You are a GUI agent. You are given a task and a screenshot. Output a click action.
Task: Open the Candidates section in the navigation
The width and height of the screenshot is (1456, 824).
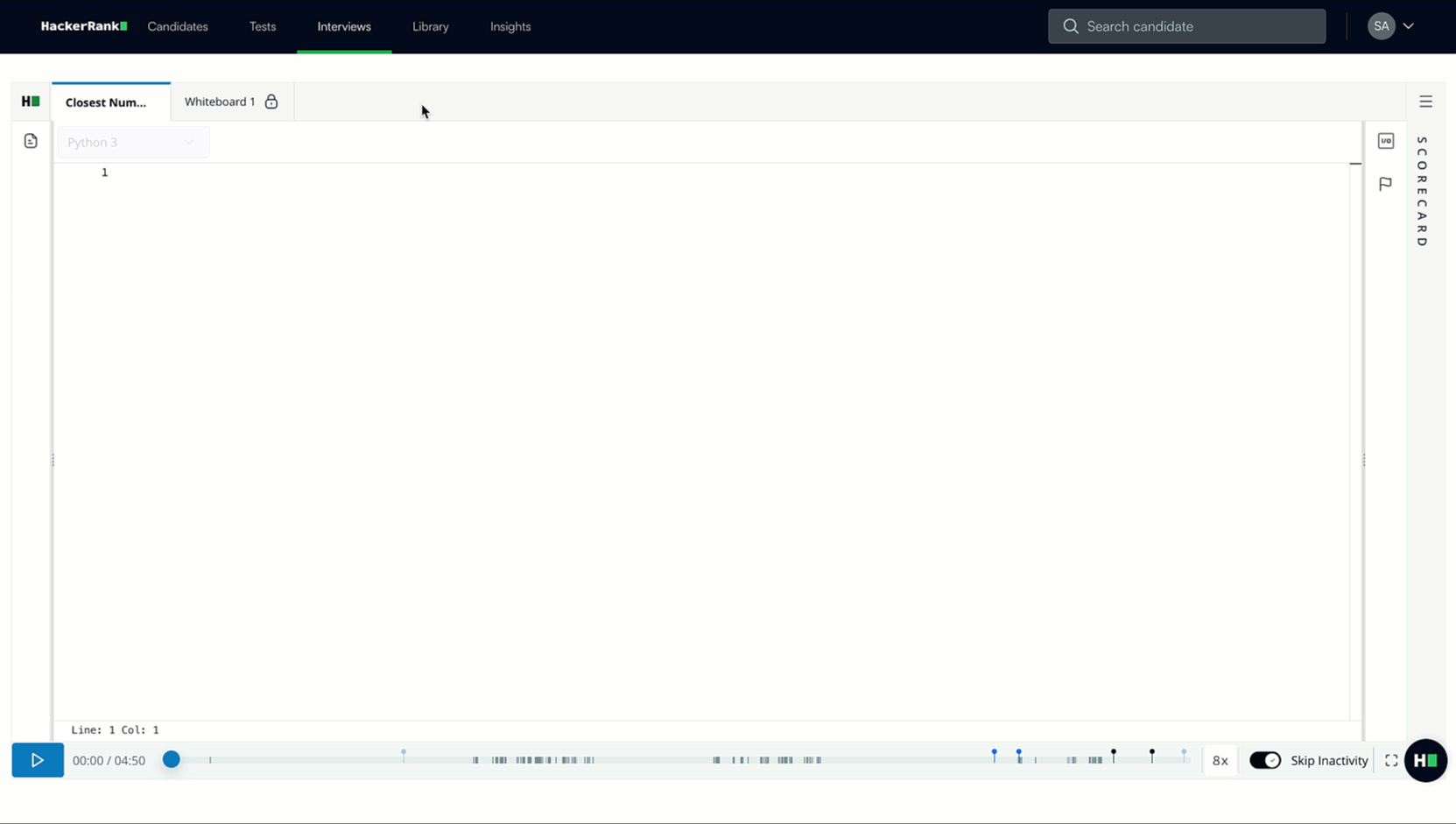coord(178,26)
